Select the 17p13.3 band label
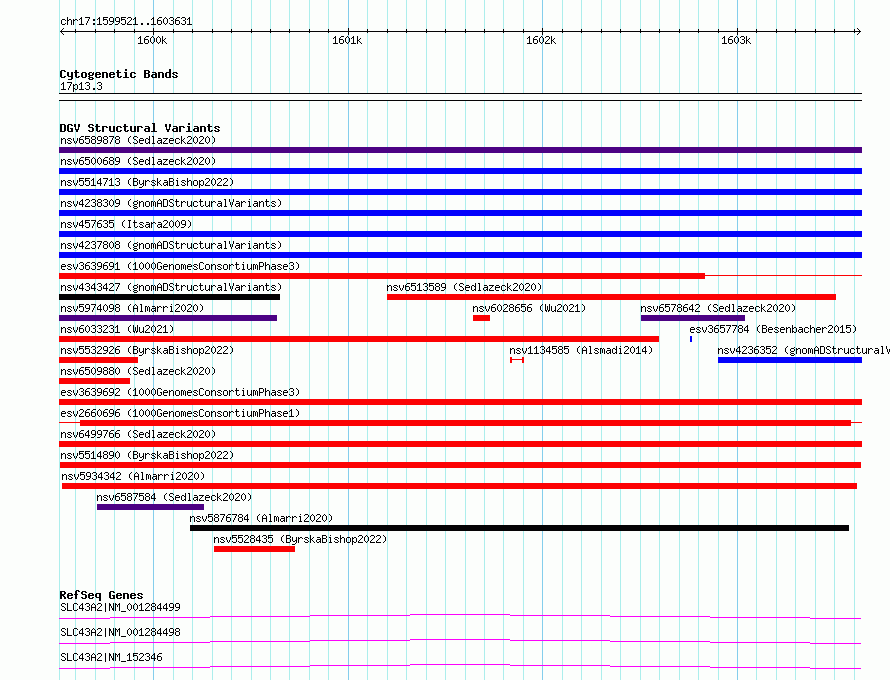Image resolution: width=890 pixels, height=680 pixels. point(81,87)
